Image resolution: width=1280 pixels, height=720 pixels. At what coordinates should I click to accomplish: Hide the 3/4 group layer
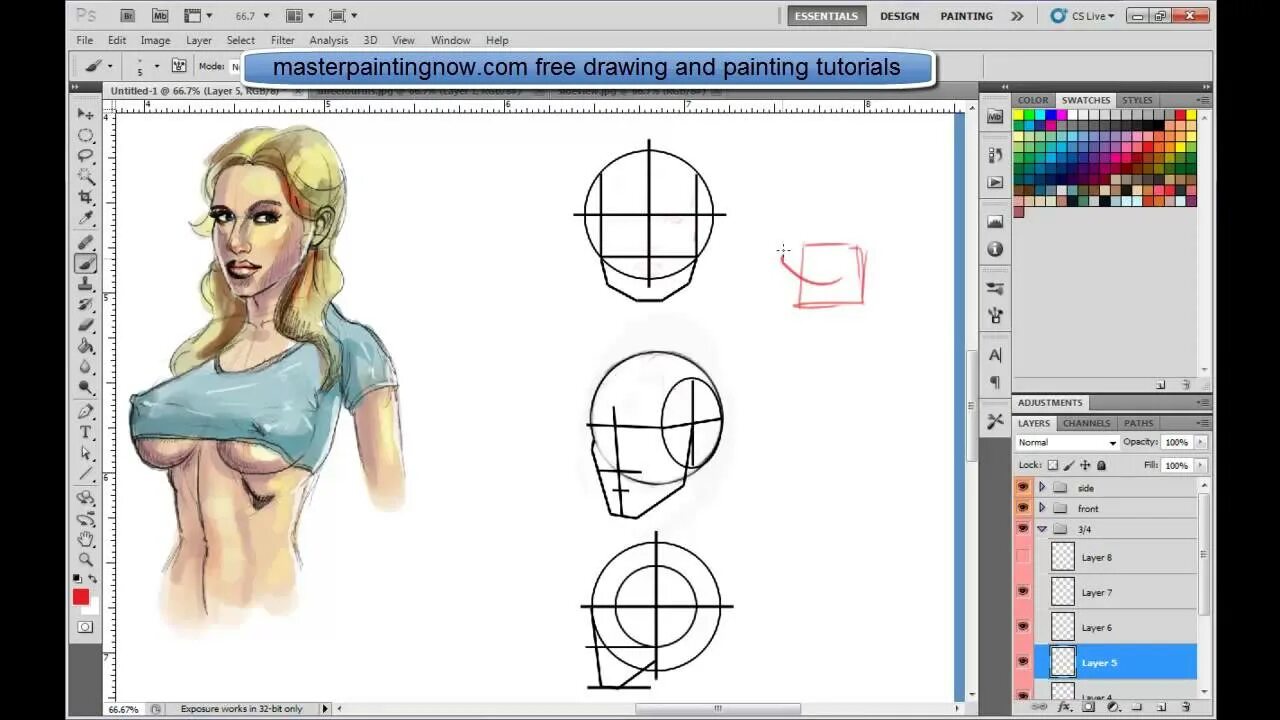[x=1022, y=529]
